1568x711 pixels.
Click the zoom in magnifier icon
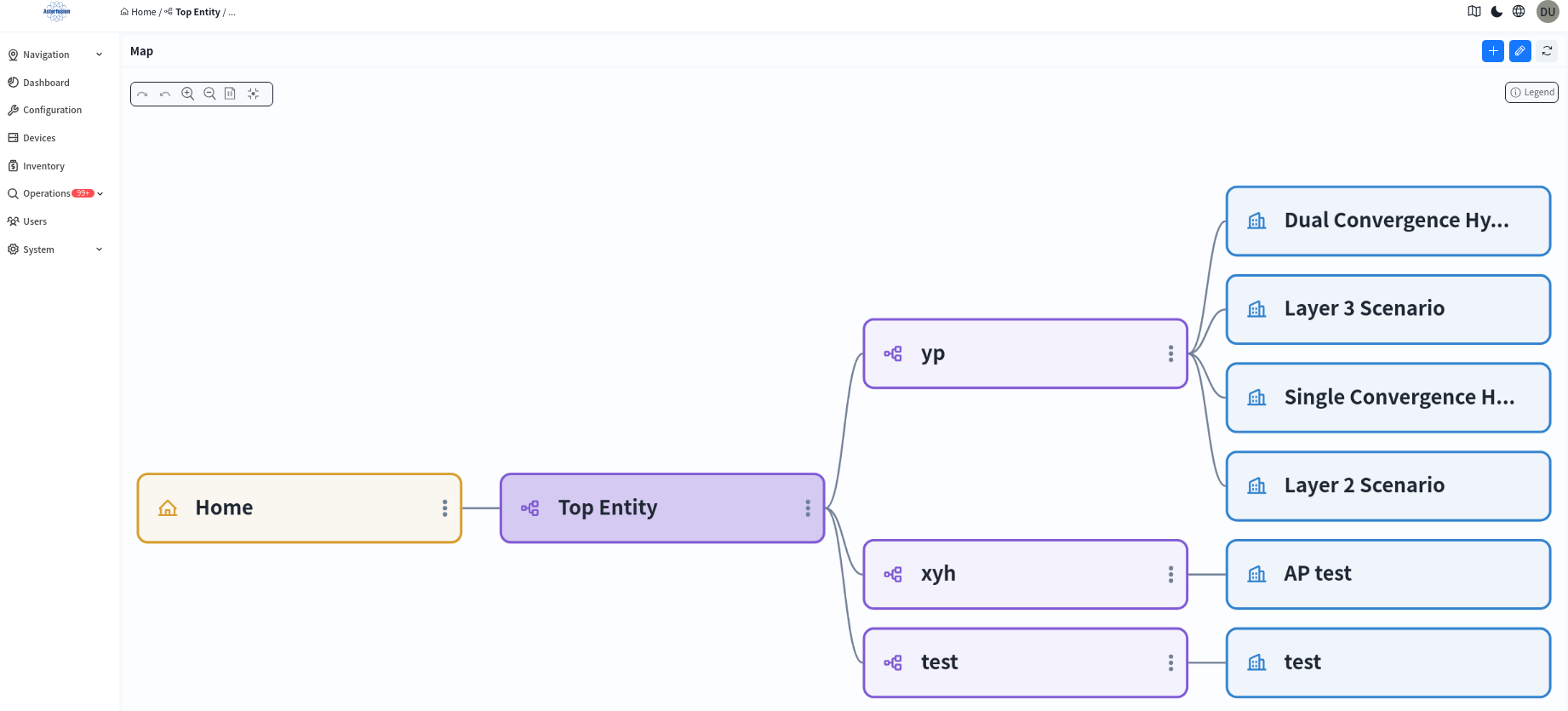coord(187,94)
